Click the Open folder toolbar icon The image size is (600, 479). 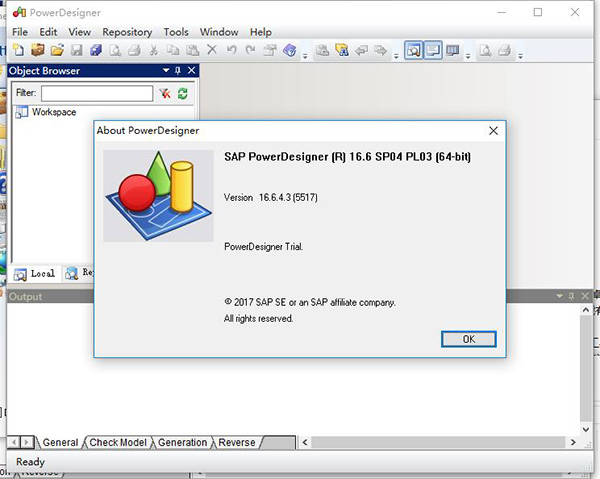click(x=57, y=50)
